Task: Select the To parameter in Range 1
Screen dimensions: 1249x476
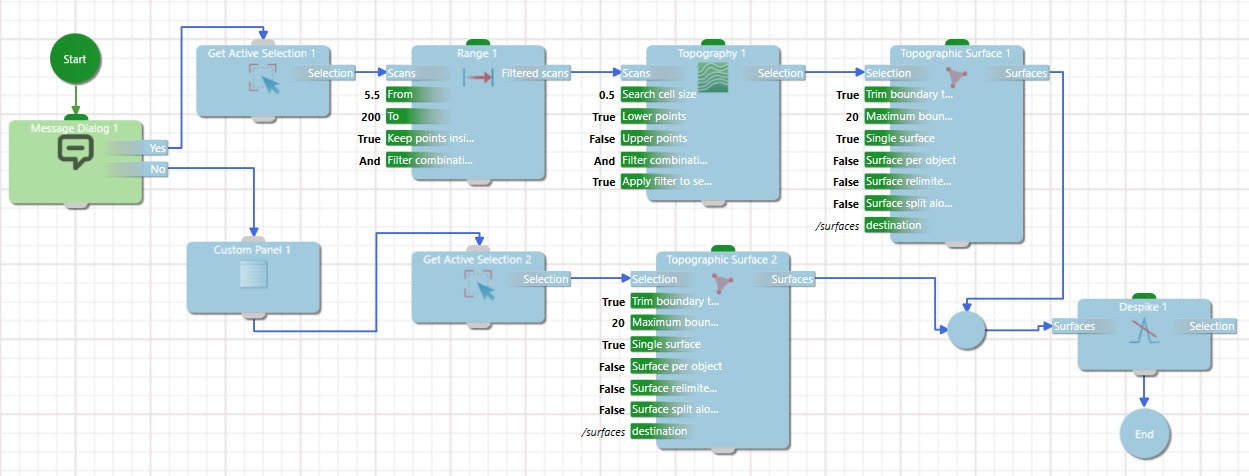Action: [x=417, y=117]
